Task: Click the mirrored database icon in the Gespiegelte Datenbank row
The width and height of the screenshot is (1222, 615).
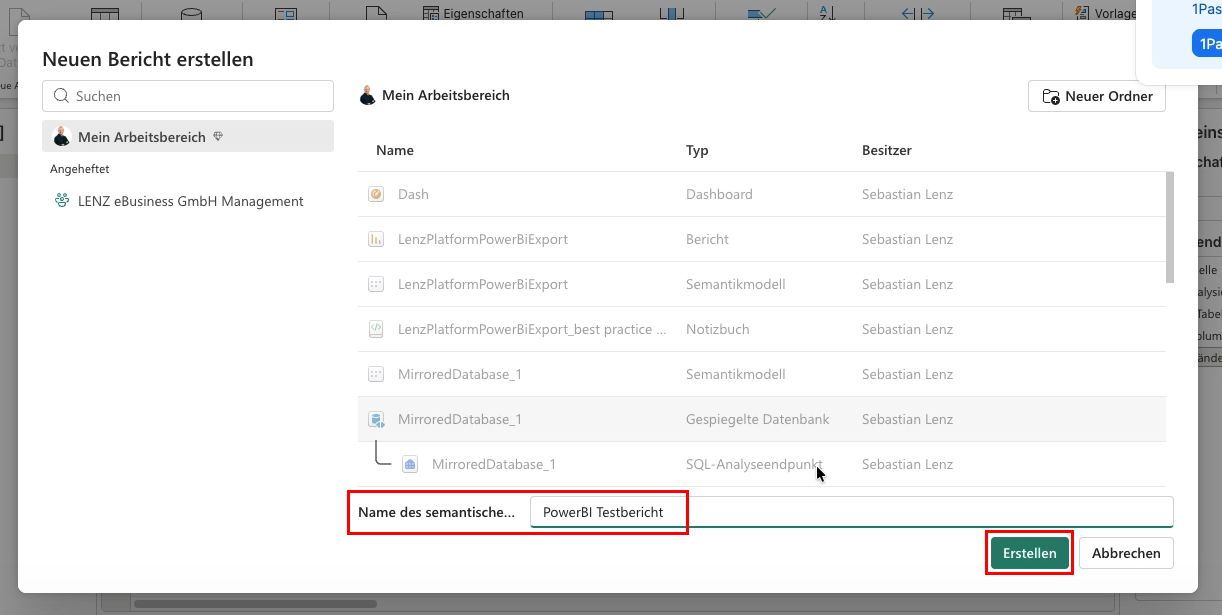Action: pos(376,419)
